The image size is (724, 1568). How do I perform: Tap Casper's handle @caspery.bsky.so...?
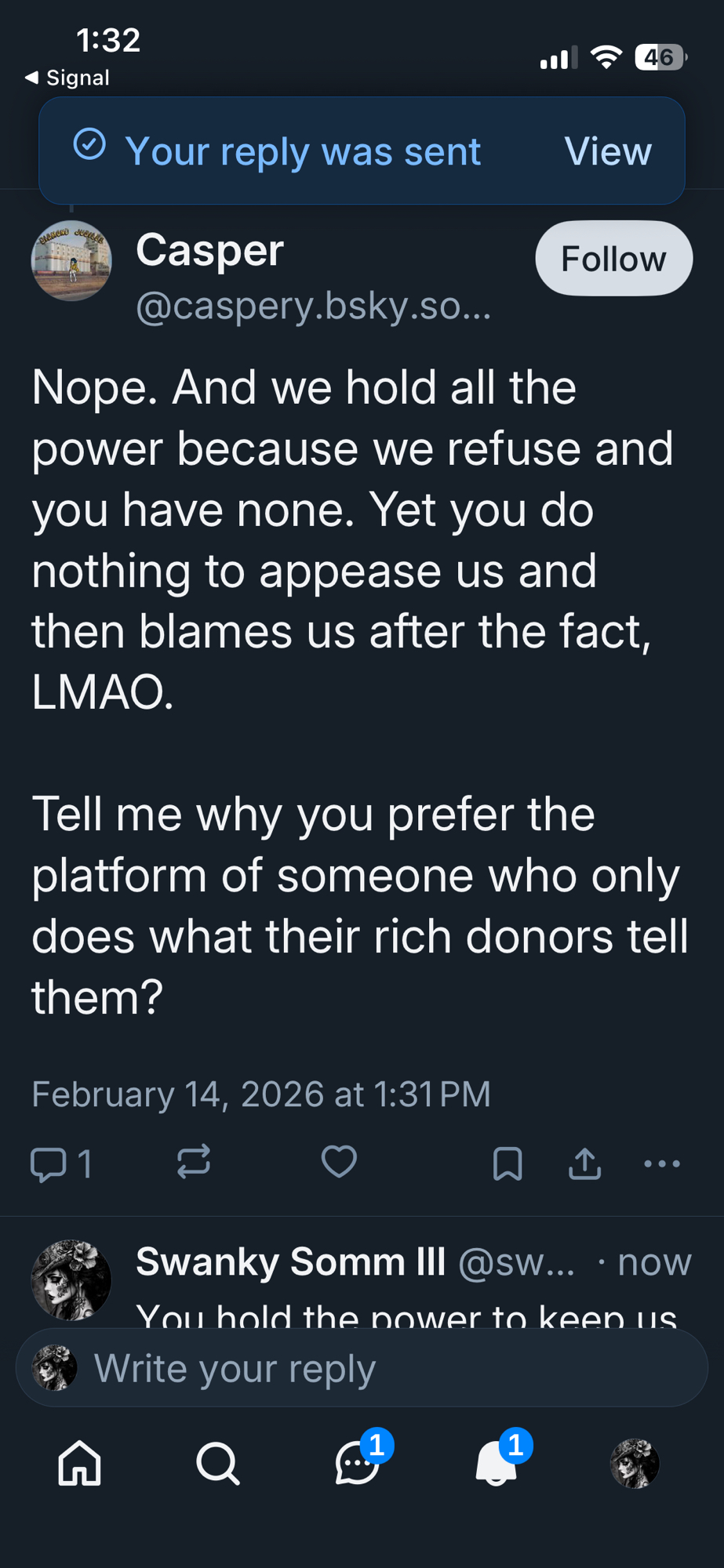pyautogui.click(x=314, y=306)
